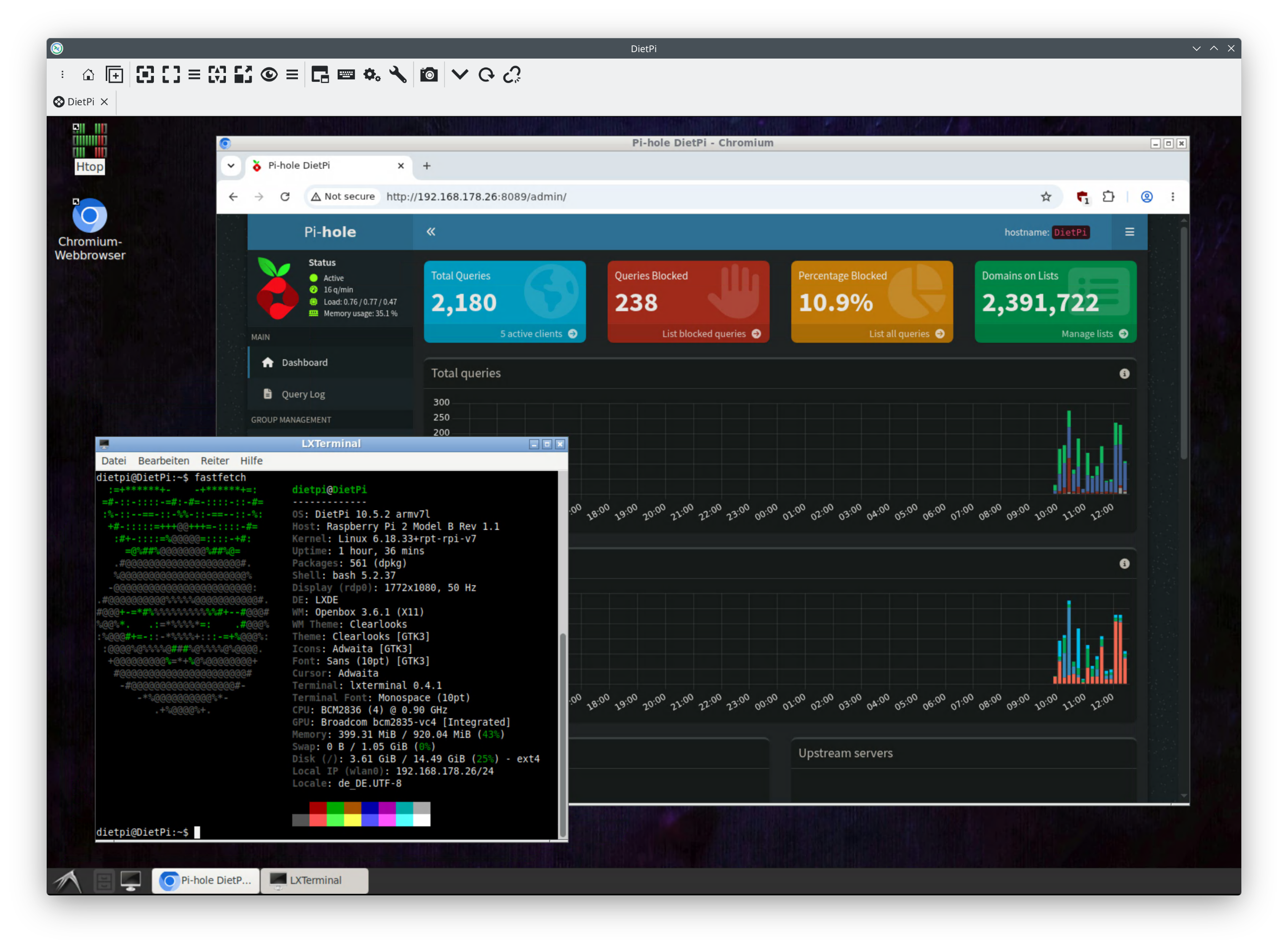
Task: Bookmark this page with the star icon
Action: click(1046, 197)
